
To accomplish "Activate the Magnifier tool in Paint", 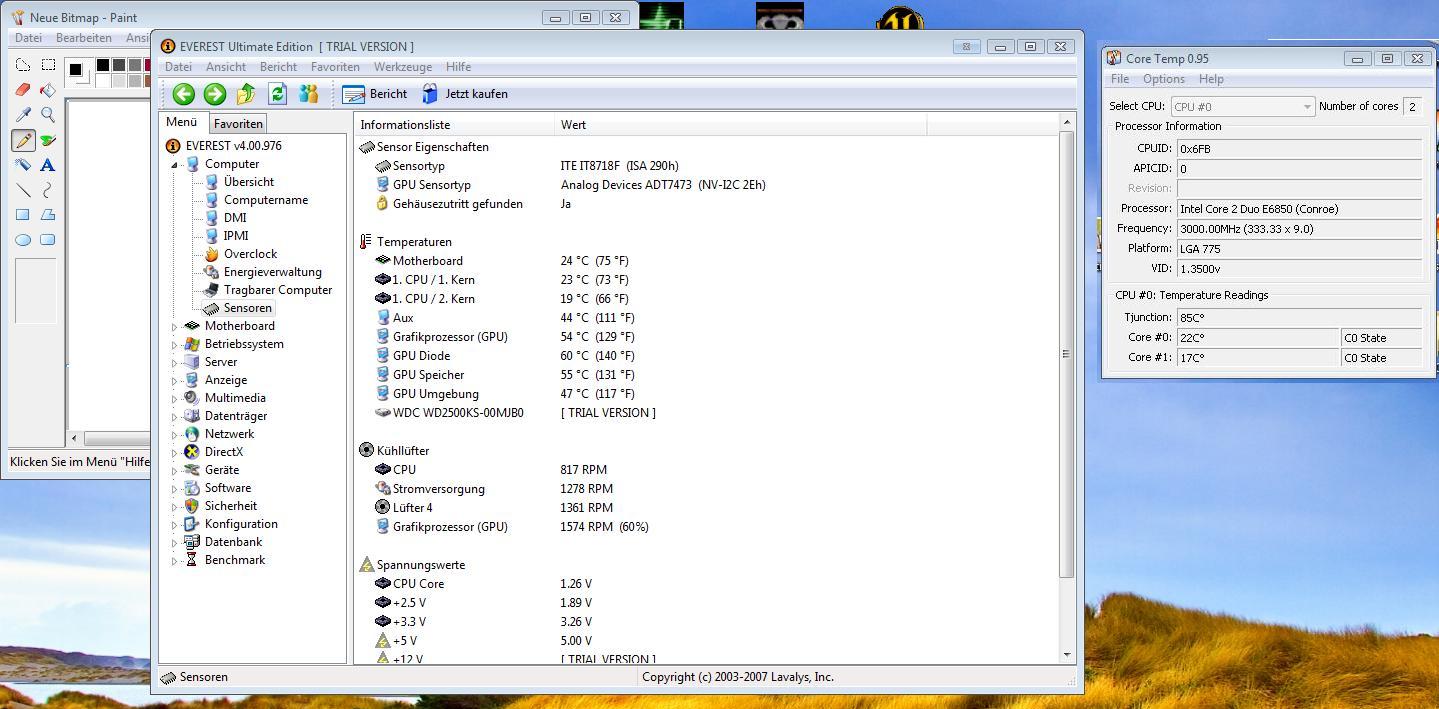I will [x=47, y=115].
